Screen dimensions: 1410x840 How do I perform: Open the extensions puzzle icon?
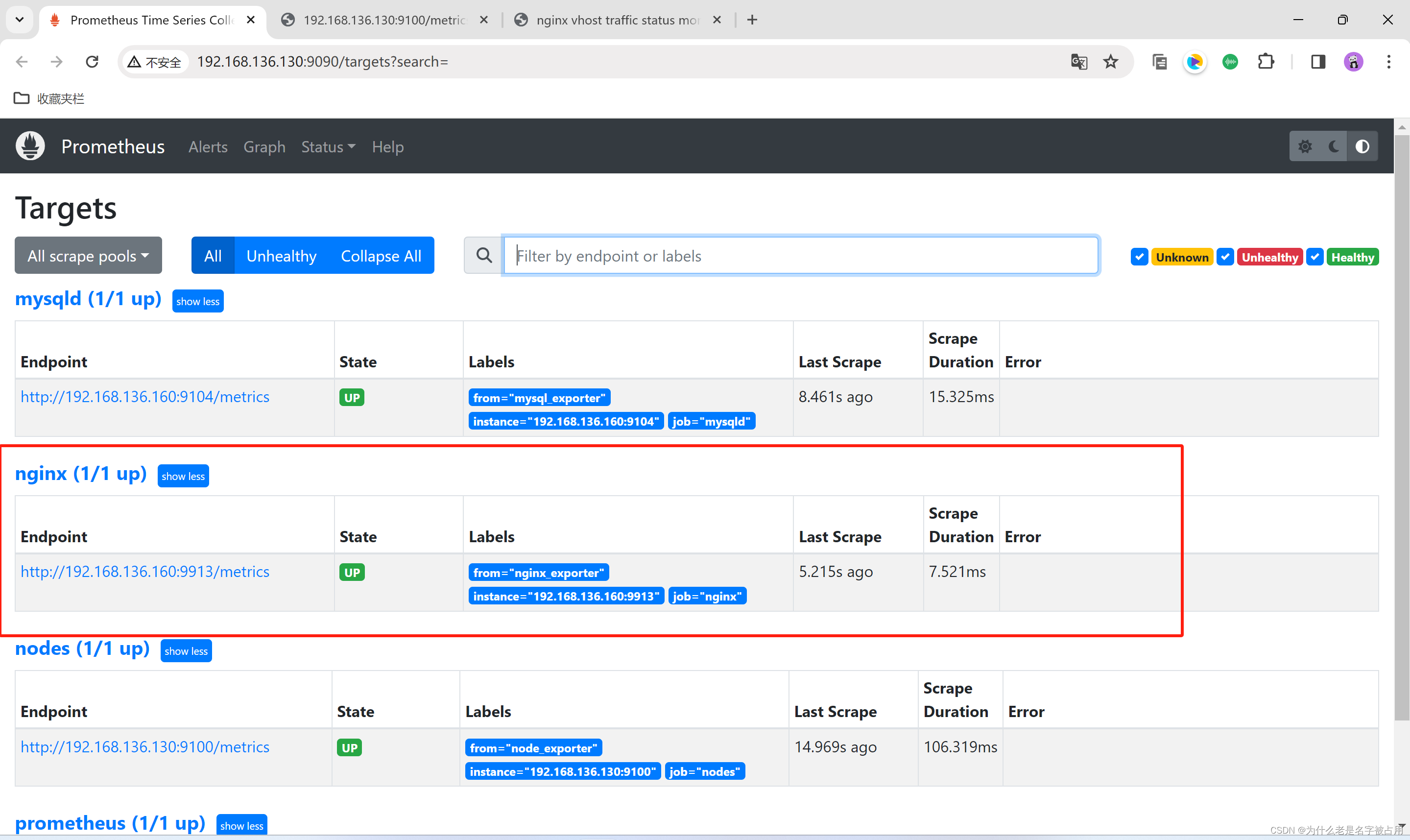click(x=1266, y=62)
